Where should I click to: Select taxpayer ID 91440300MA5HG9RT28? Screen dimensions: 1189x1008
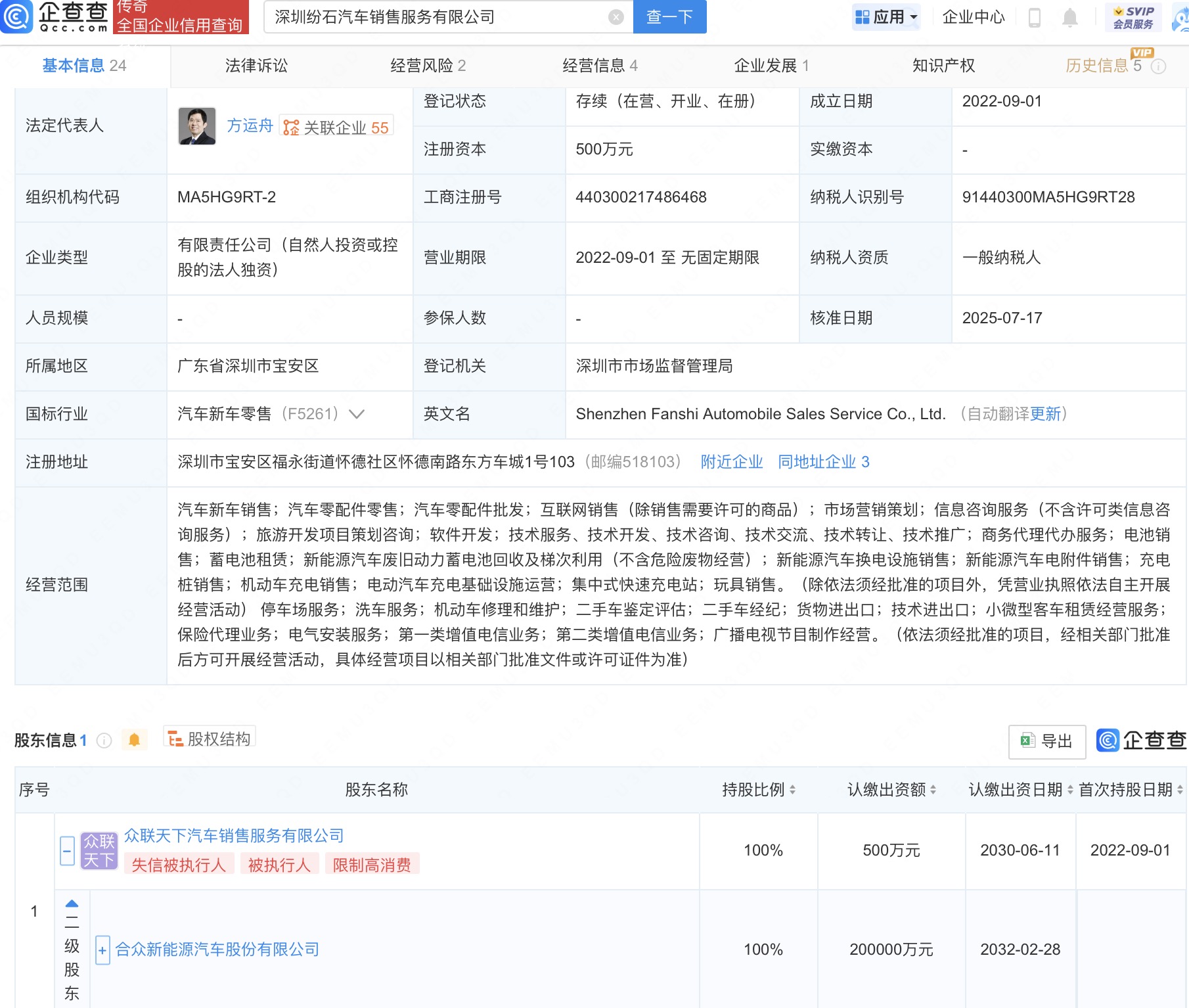(x=1048, y=197)
